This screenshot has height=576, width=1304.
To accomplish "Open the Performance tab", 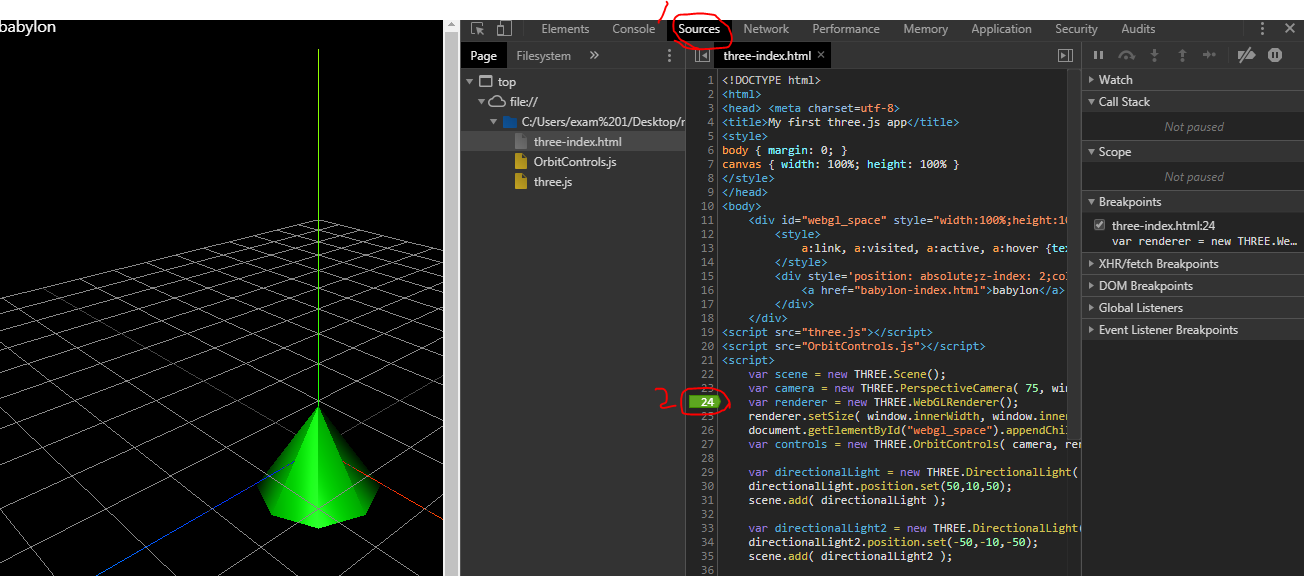I will click(846, 29).
